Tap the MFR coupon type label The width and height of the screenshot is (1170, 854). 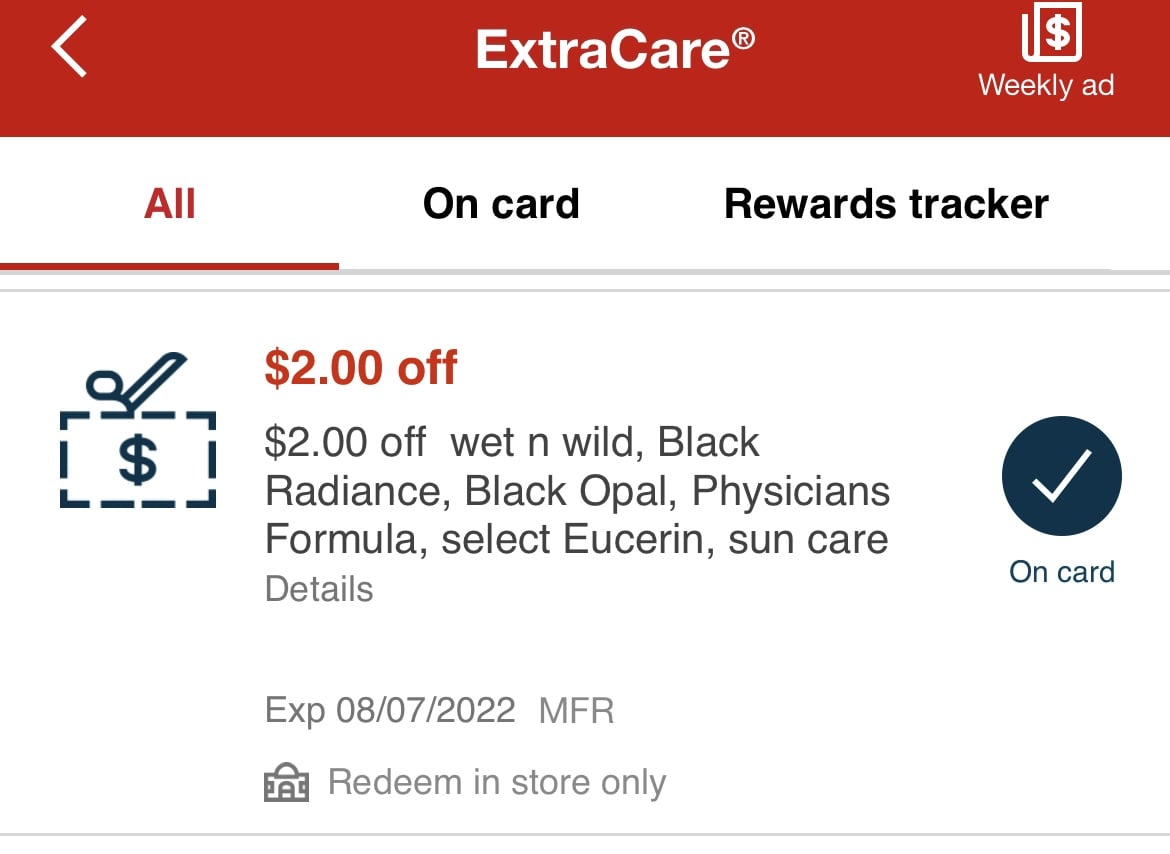(577, 711)
